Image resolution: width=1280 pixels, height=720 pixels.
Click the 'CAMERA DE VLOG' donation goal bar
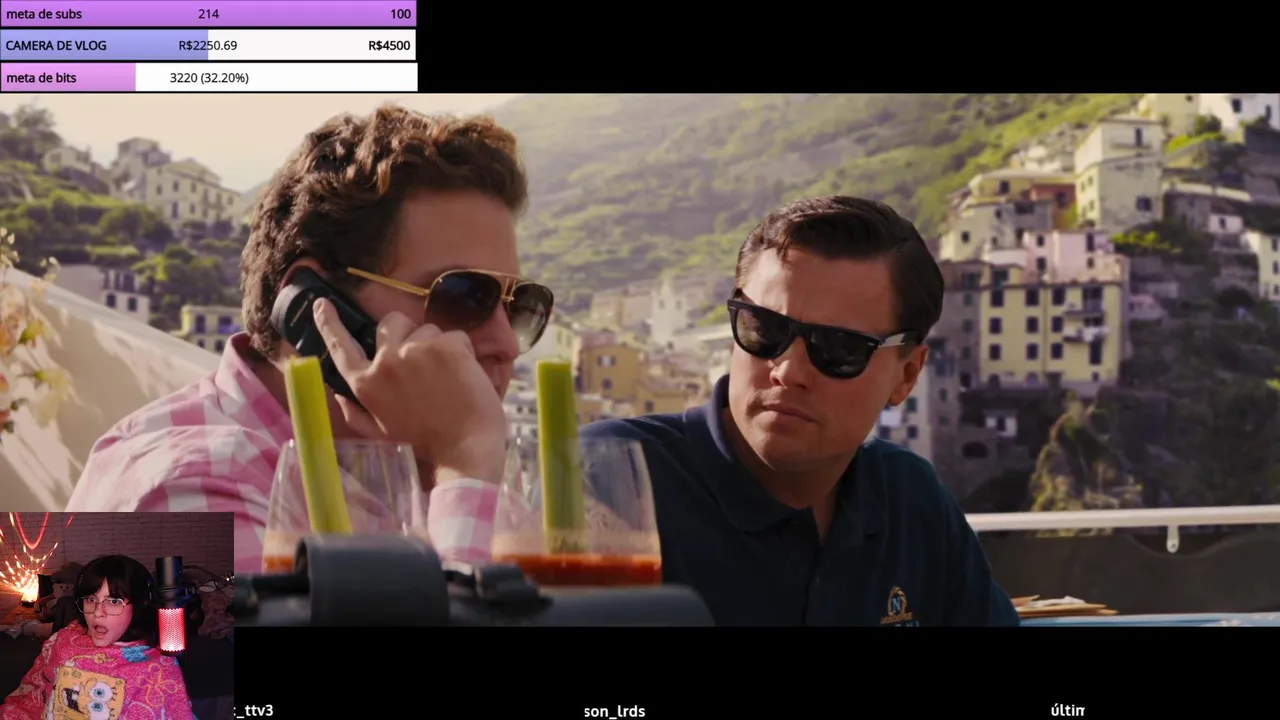(208, 45)
